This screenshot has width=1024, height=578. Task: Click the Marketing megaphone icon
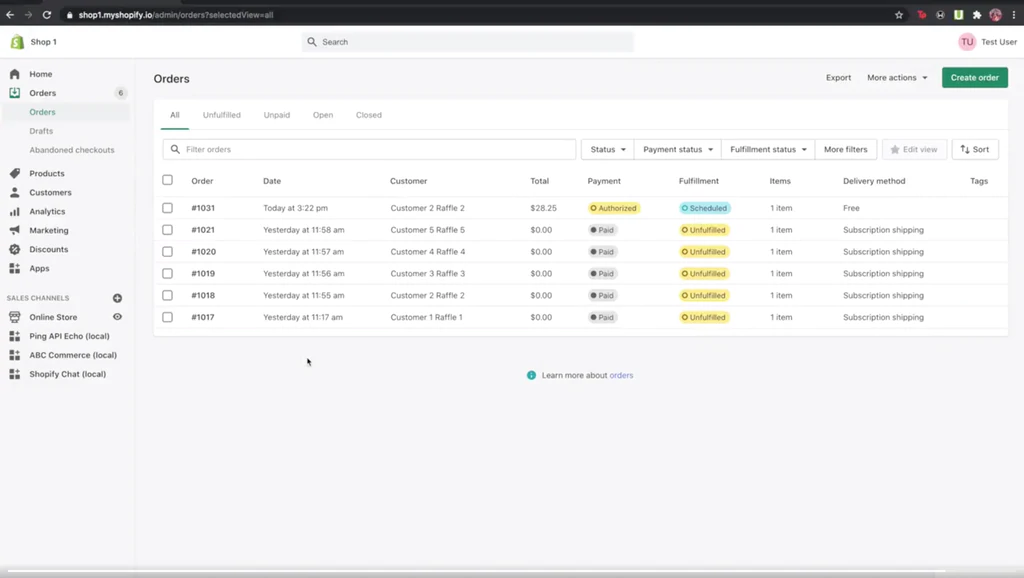(14, 231)
